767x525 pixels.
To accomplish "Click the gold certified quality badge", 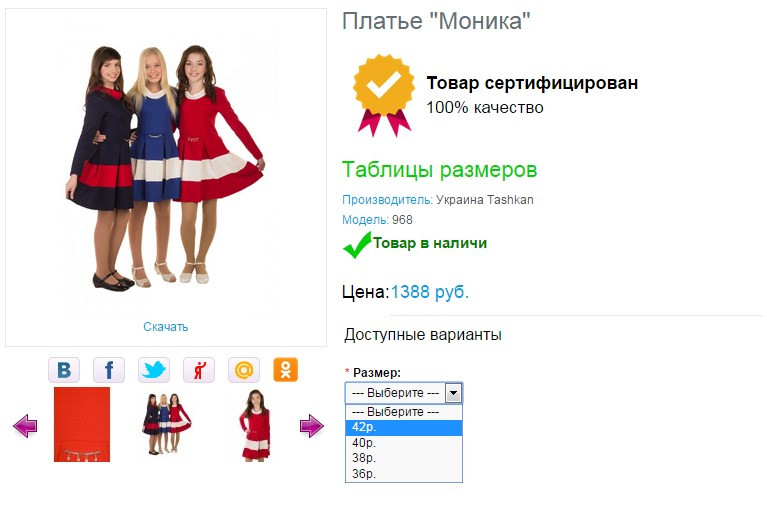I will [x=384, y=95].
